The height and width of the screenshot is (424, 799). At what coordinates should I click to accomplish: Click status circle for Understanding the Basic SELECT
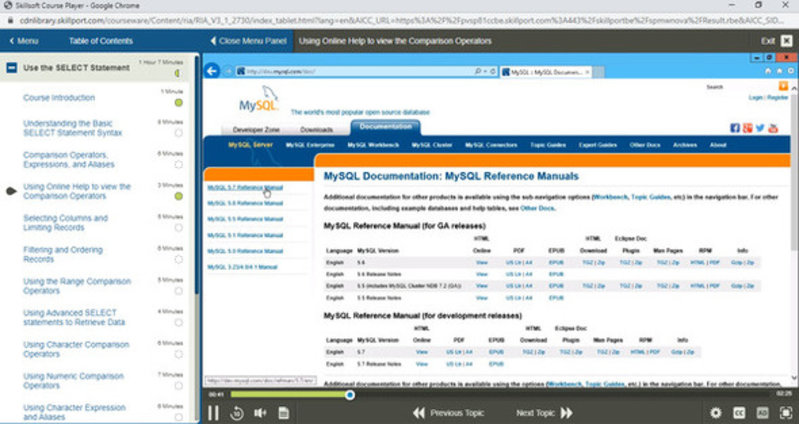click(x=178, y=133)
